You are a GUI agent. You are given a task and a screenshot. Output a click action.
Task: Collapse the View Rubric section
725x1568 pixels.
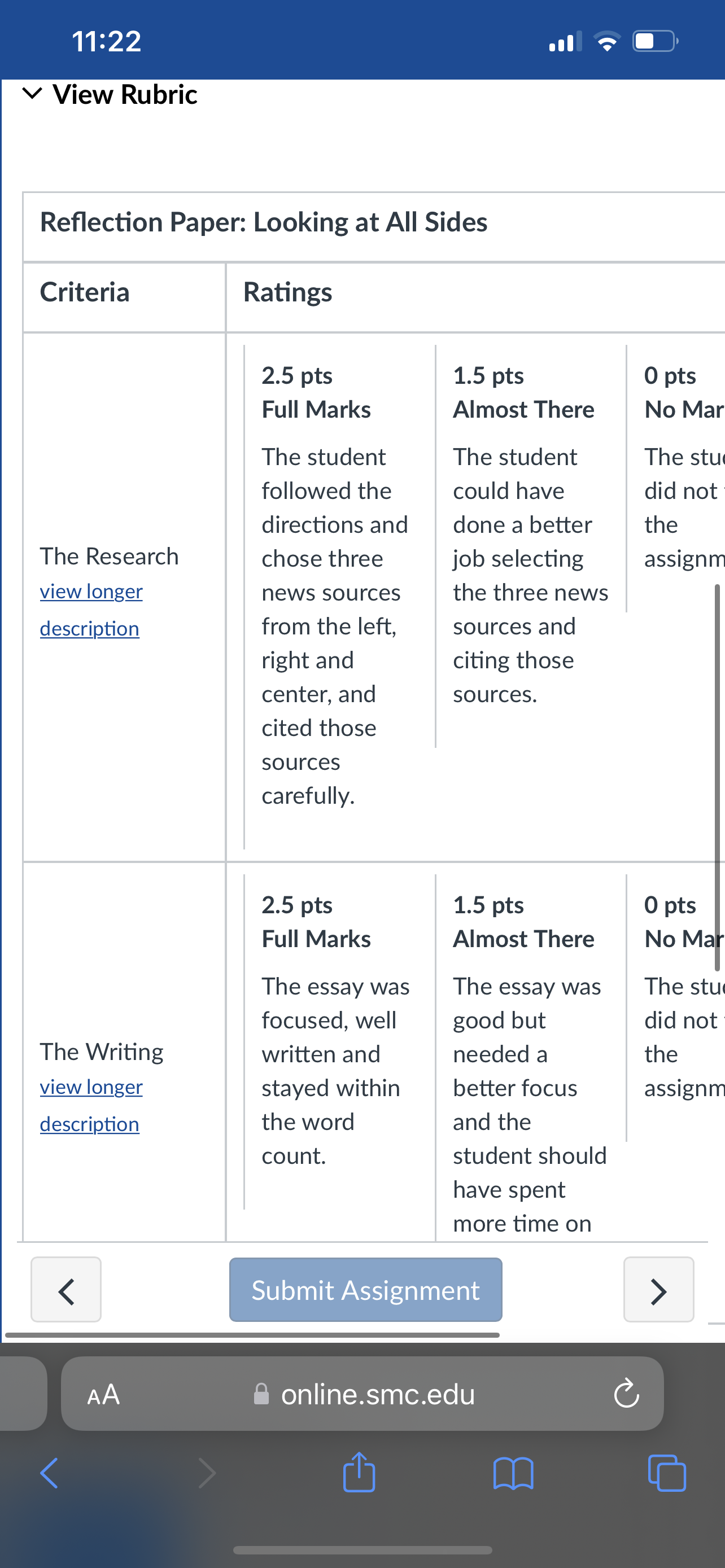(110, 94)
